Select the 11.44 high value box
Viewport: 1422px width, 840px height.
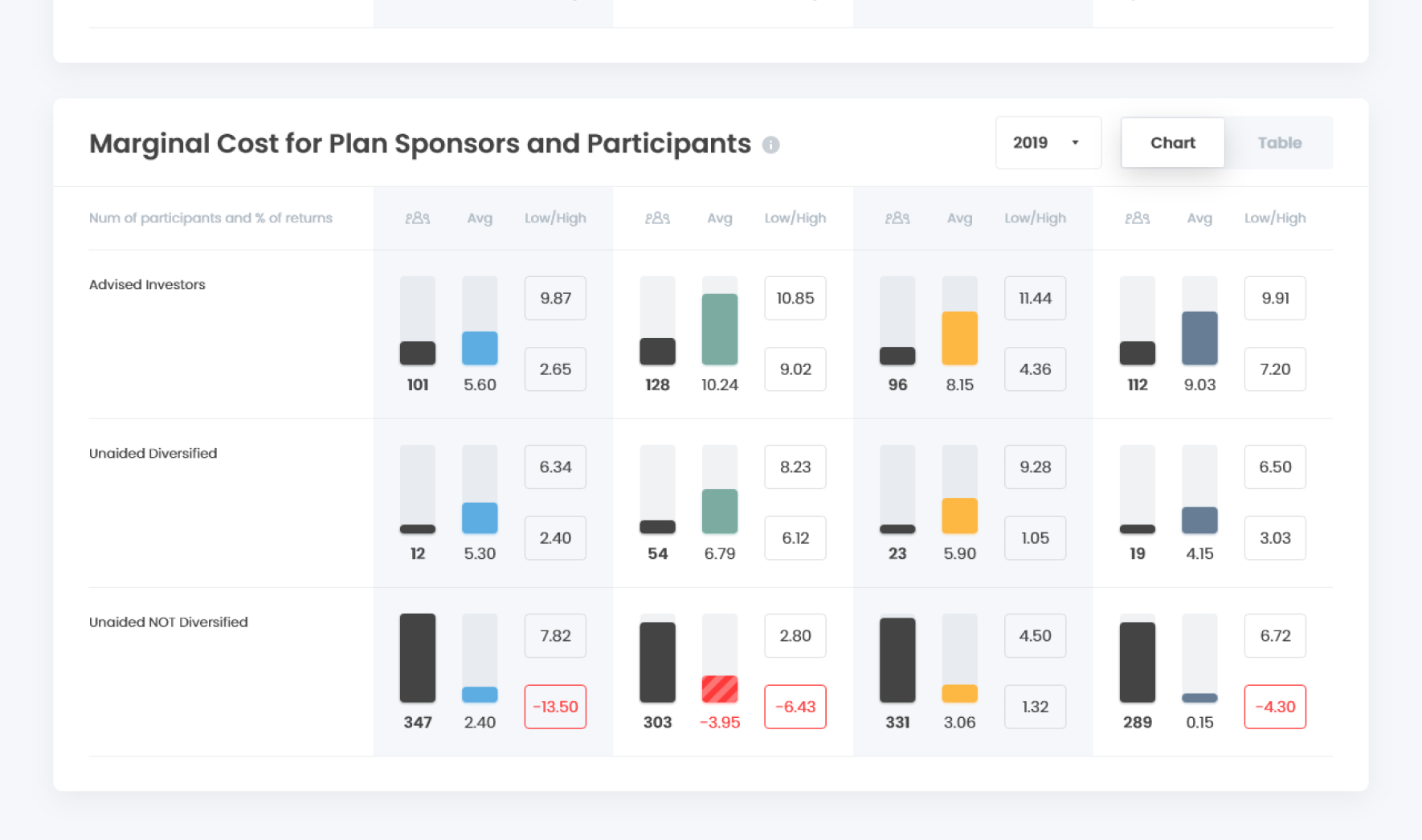click(x=1035, y=298)
